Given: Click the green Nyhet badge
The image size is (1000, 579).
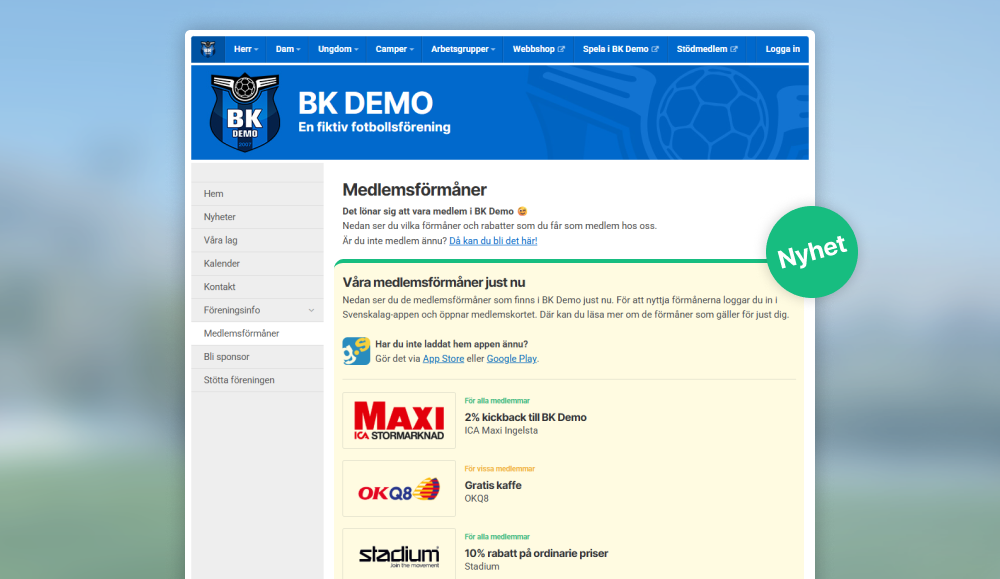Looking at the screenshot, I should click(x=812, y=252).
